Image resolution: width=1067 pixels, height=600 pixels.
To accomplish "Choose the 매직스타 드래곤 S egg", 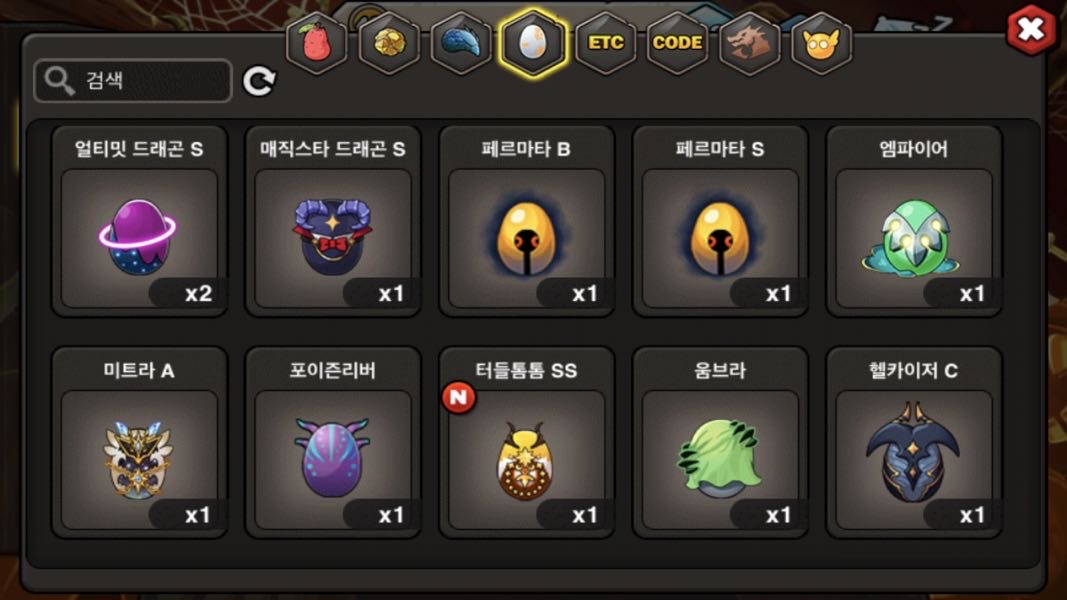I will 333,221.
